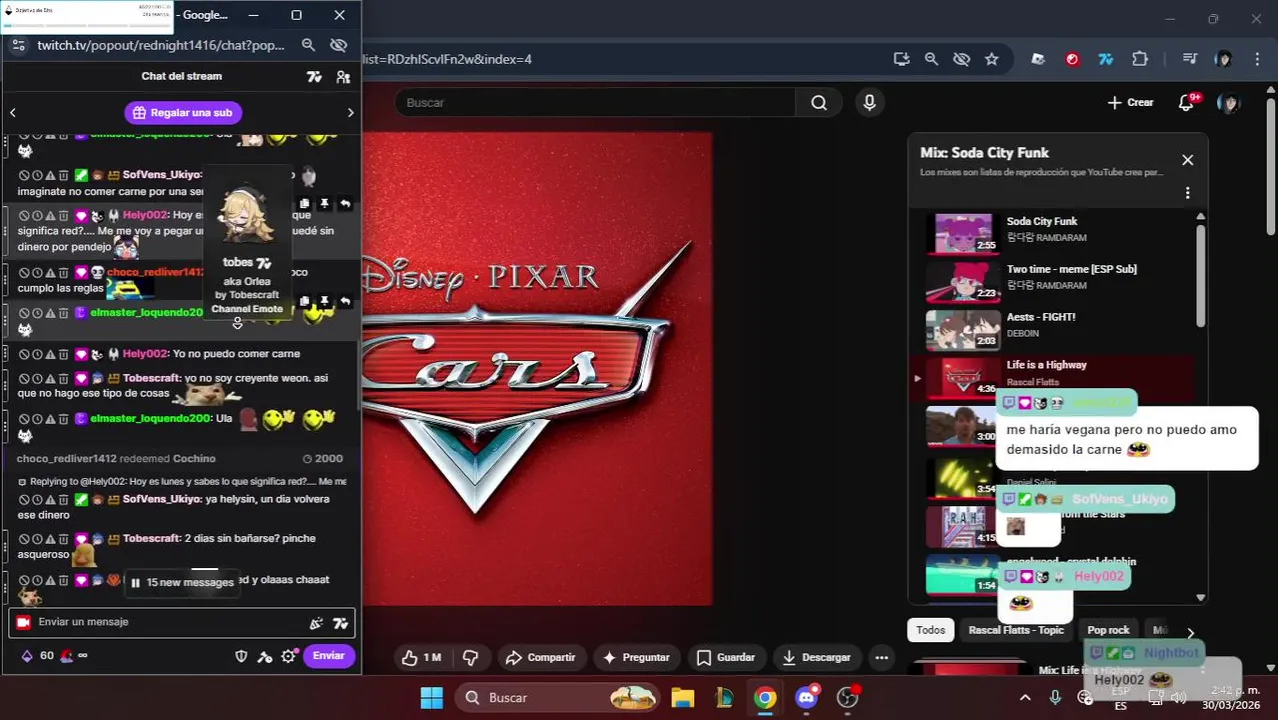Viewport: 1278px width, 720px height.
Task: Click YouTube search magnifier button
Action: click(x=819, y=103)
